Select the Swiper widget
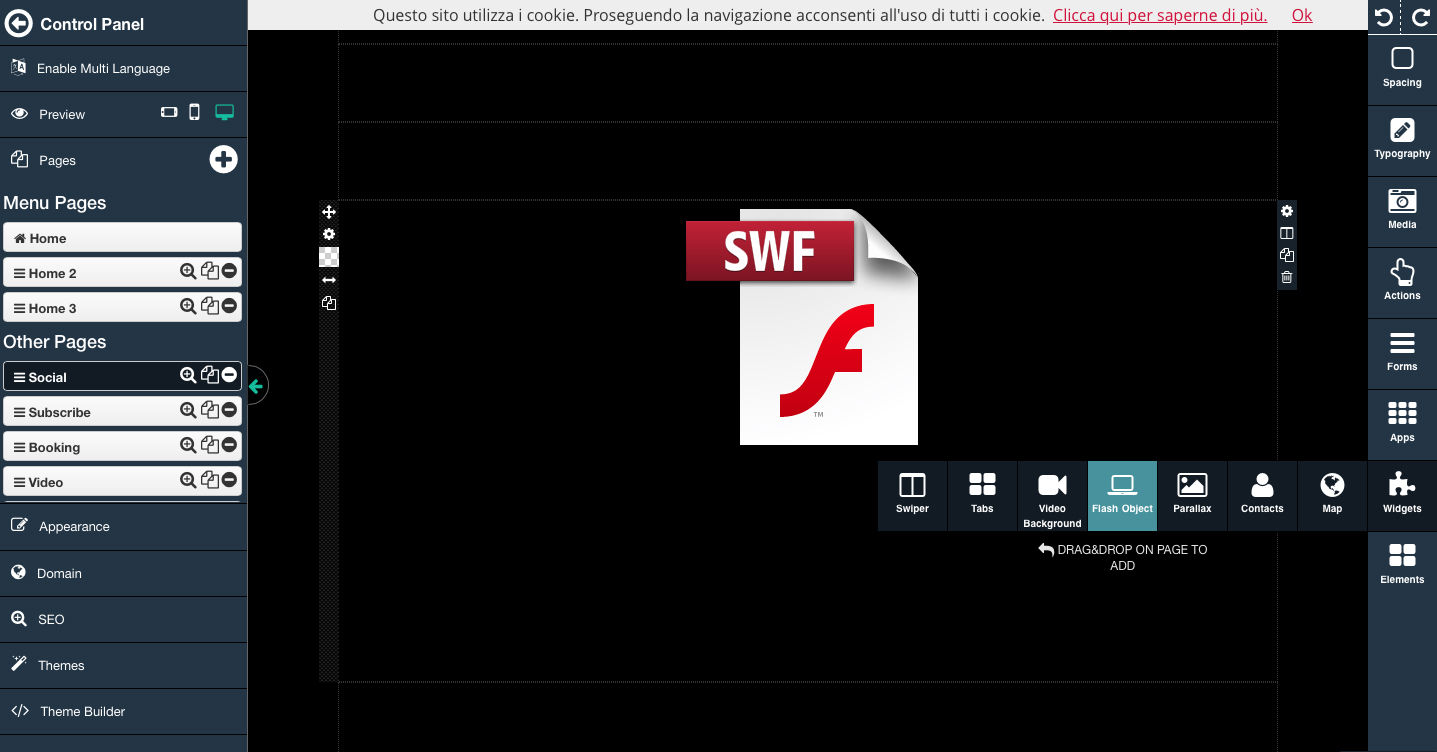This screenshot has width=1437, height=752. click(912, 495)
